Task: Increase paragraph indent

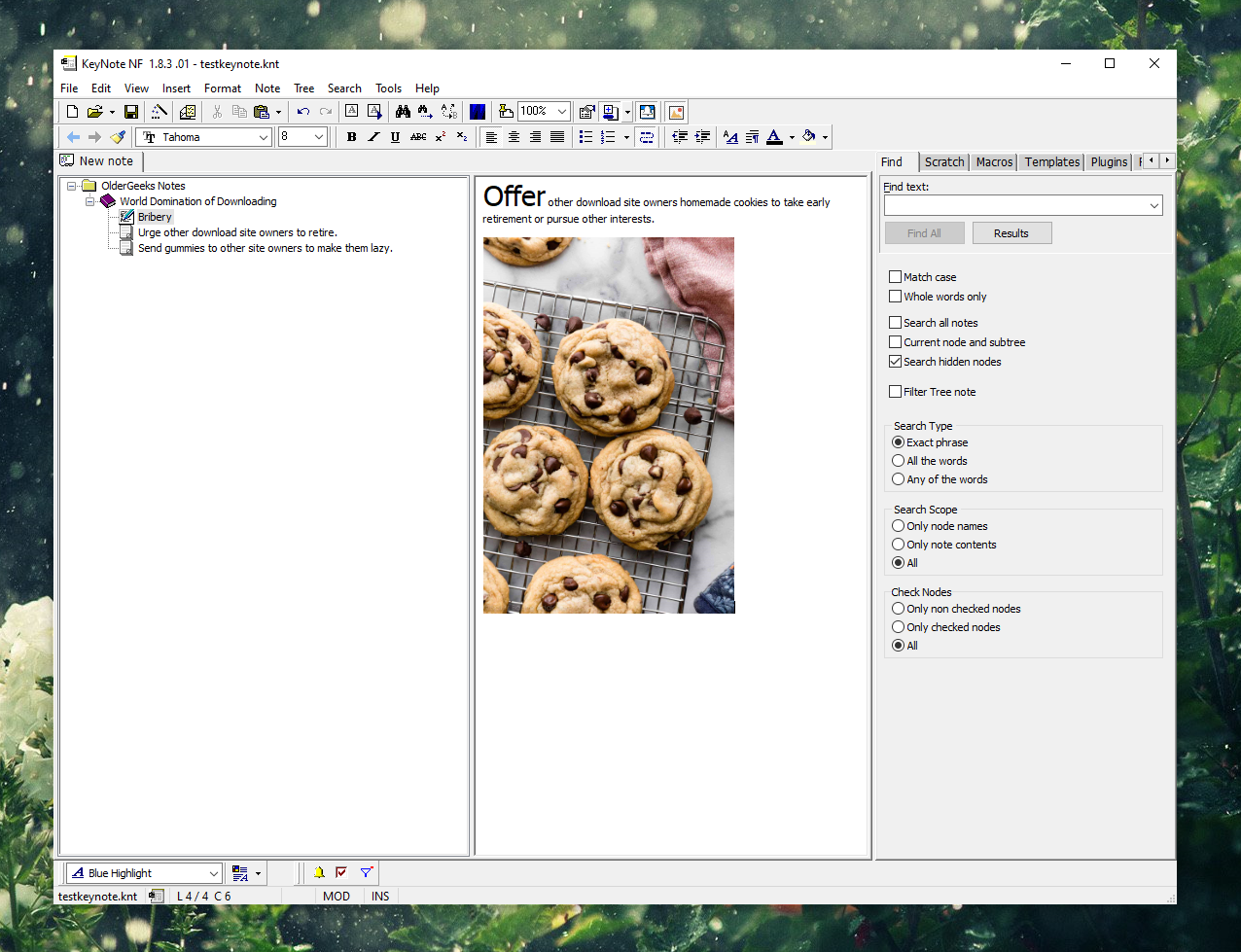Action: pos(702,137)
